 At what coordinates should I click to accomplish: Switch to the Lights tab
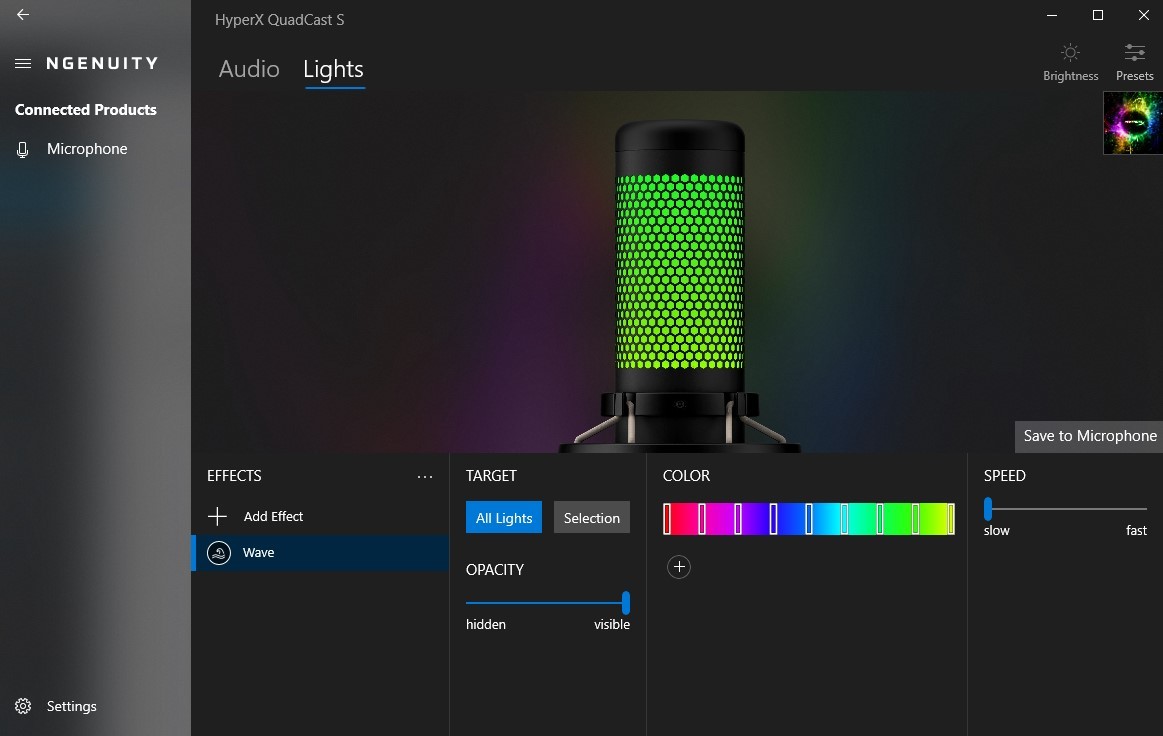[334, 69]
